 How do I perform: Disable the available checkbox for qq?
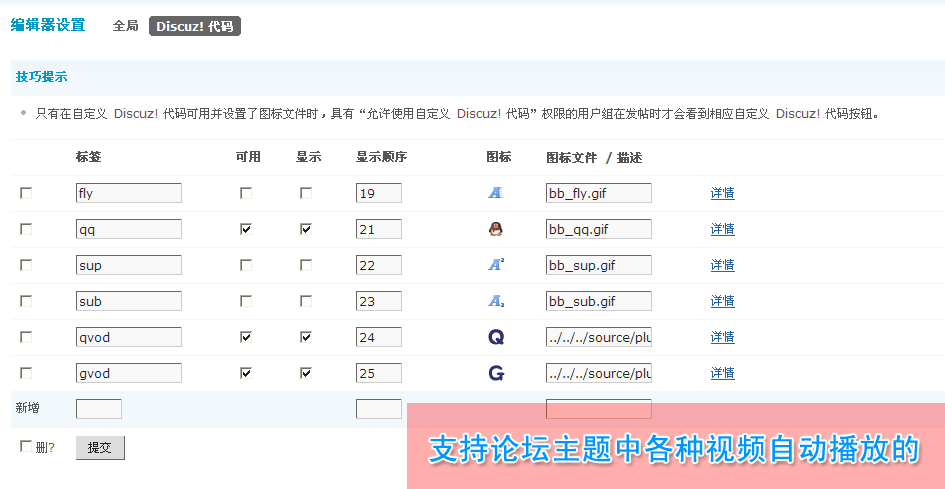[246, 229]
